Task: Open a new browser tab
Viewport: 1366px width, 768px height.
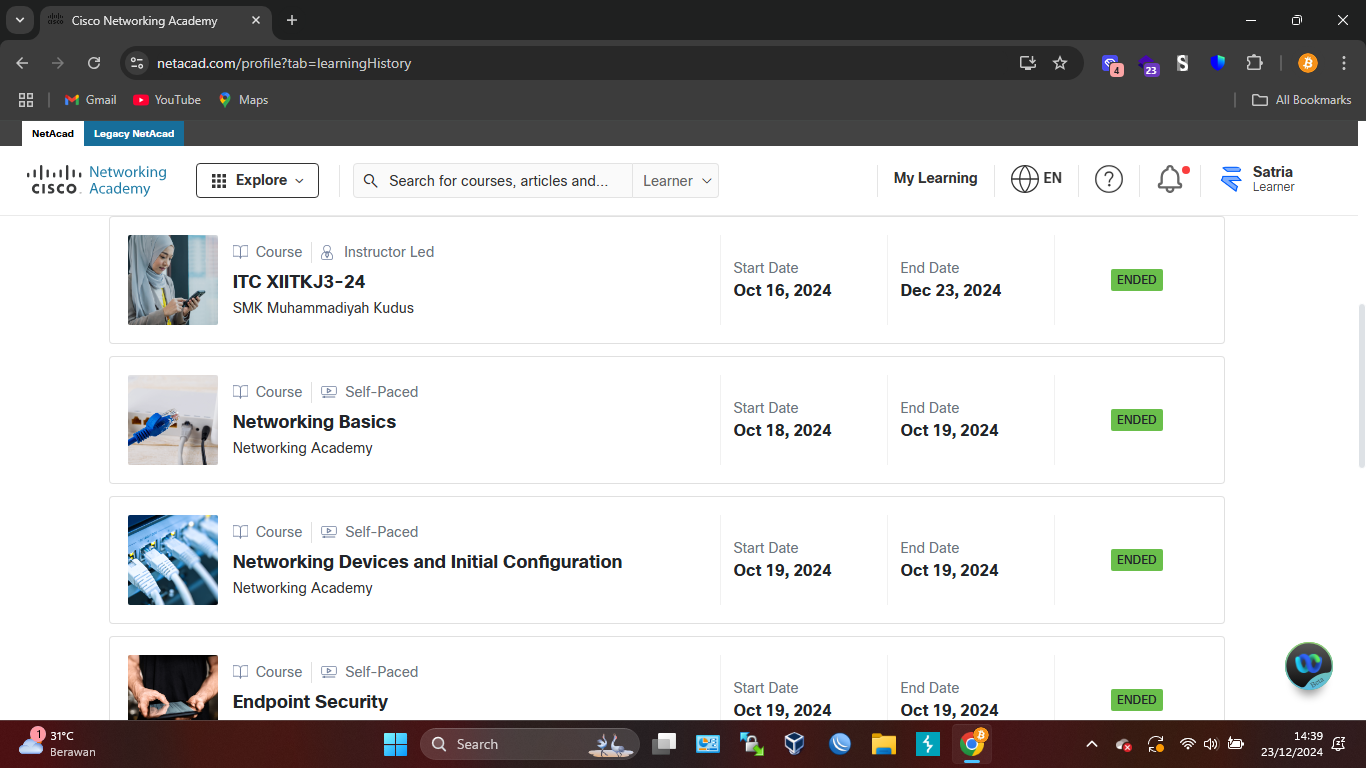Action: 292,20
